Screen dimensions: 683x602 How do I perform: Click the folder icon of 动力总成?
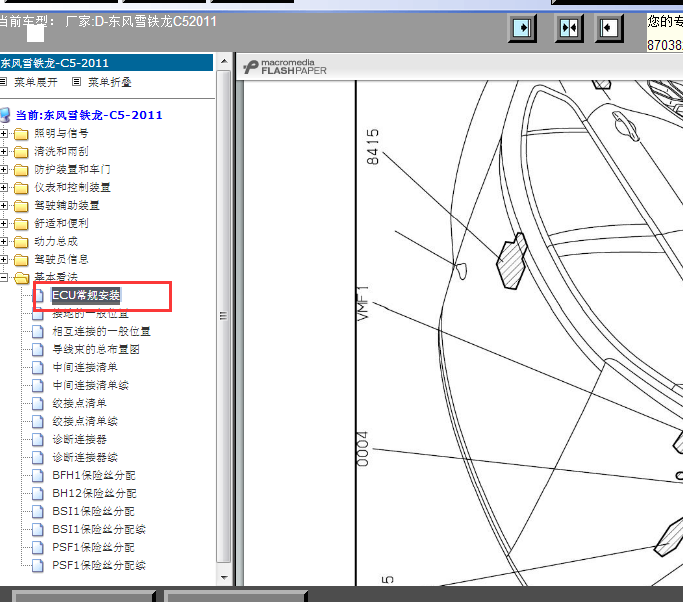[21, 242]
